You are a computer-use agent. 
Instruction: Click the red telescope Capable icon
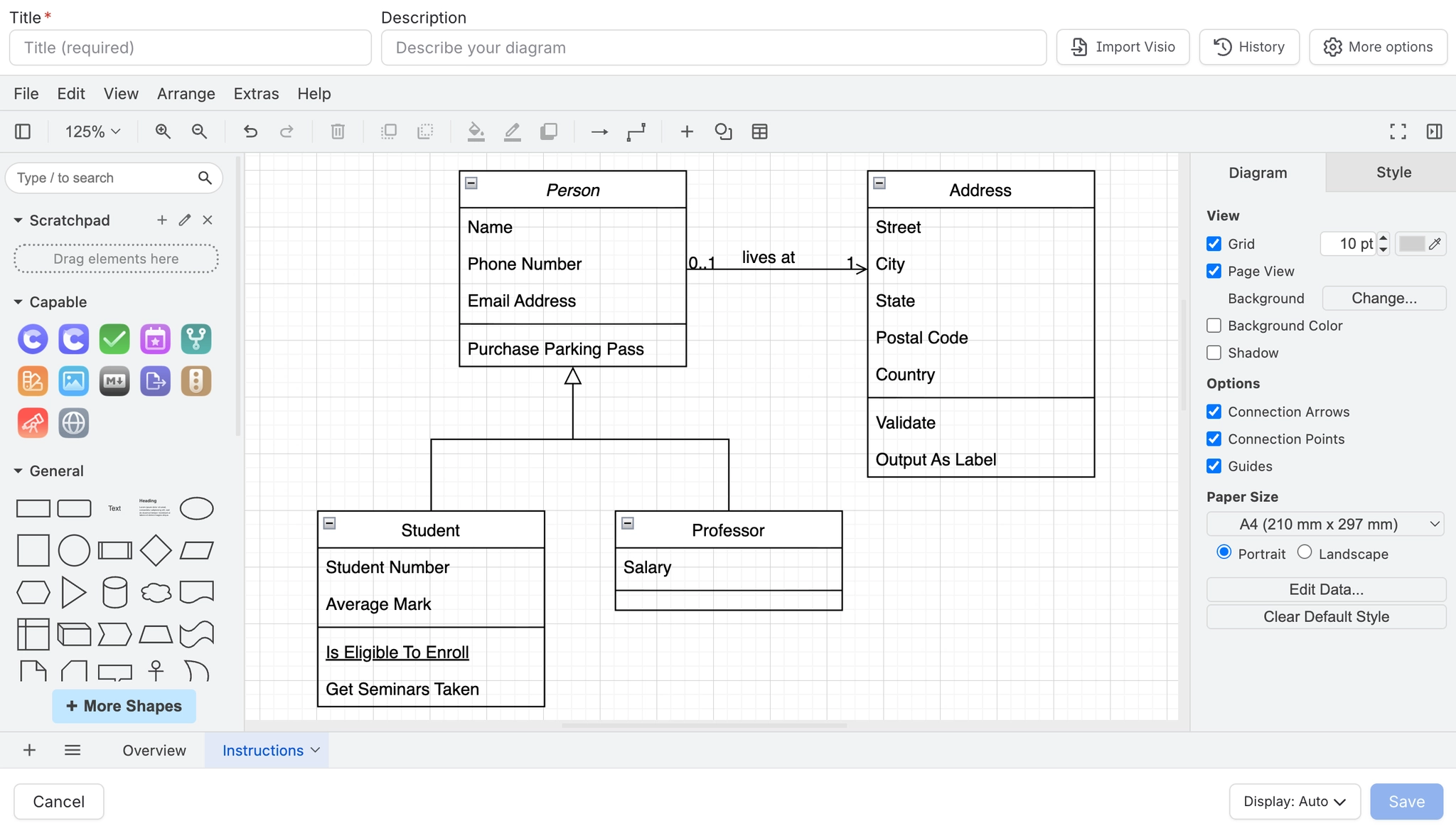pyautogui.click(x=33, y=423)
